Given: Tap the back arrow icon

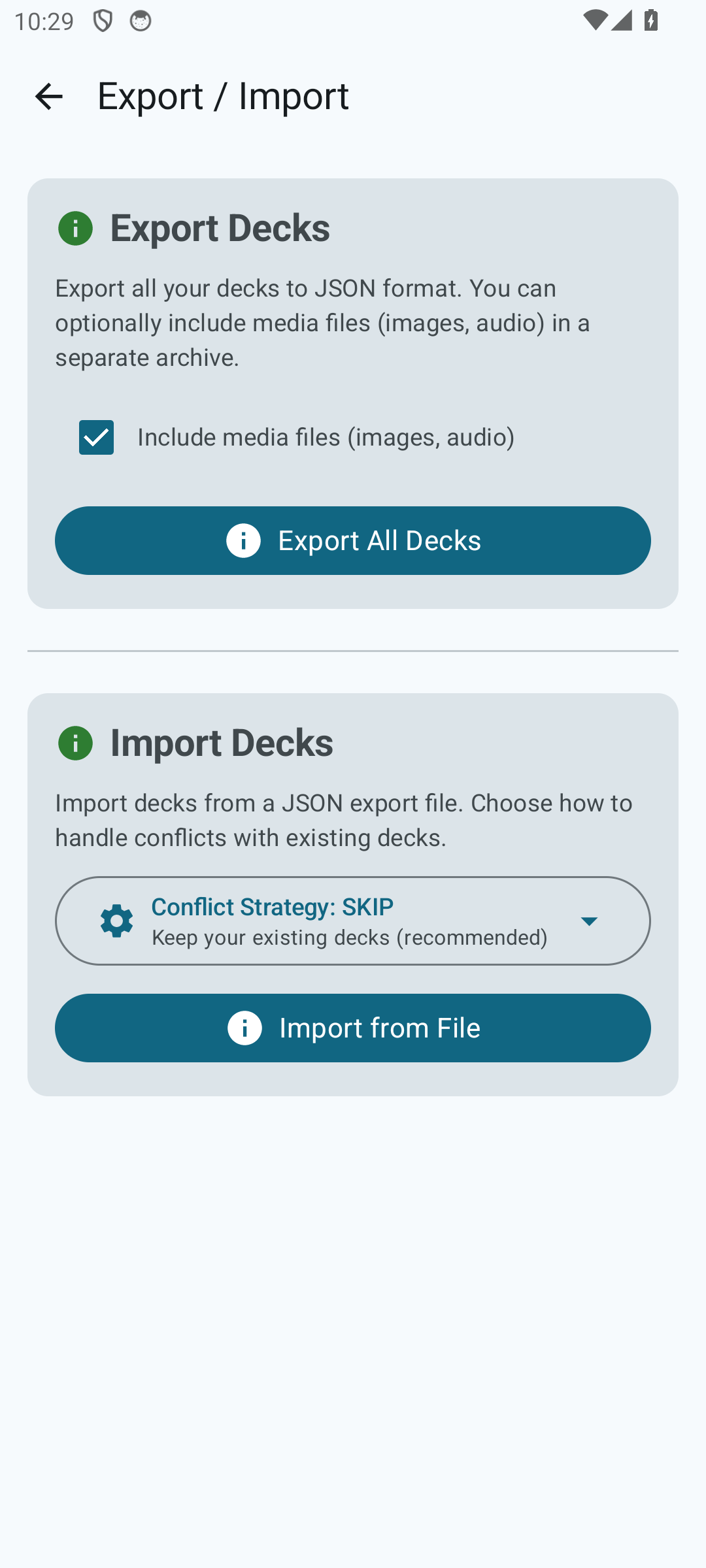Looking at the screenshot, I should tap(49, 96).
